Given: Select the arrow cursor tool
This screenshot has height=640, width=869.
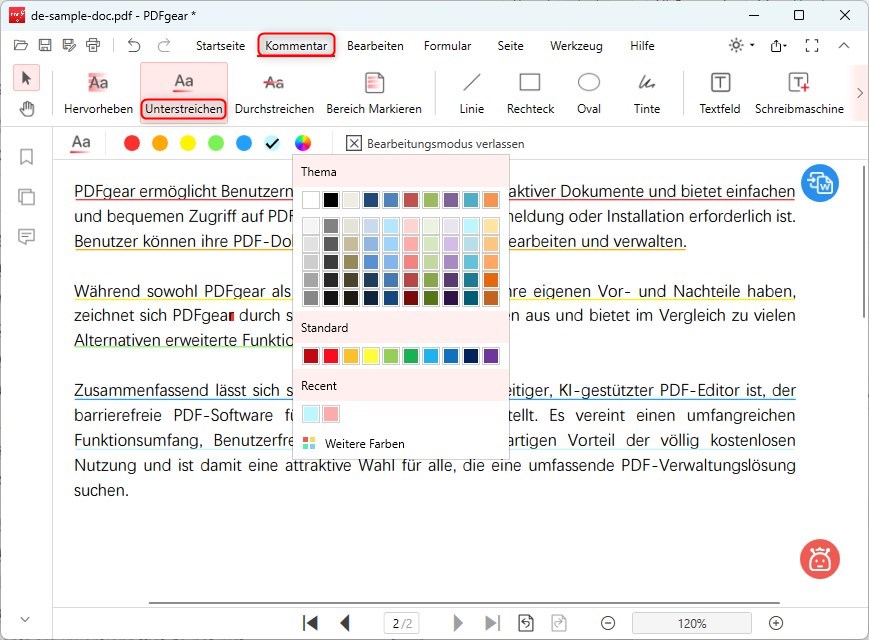Looking at the screenshot, I should (x=26, y=78).
